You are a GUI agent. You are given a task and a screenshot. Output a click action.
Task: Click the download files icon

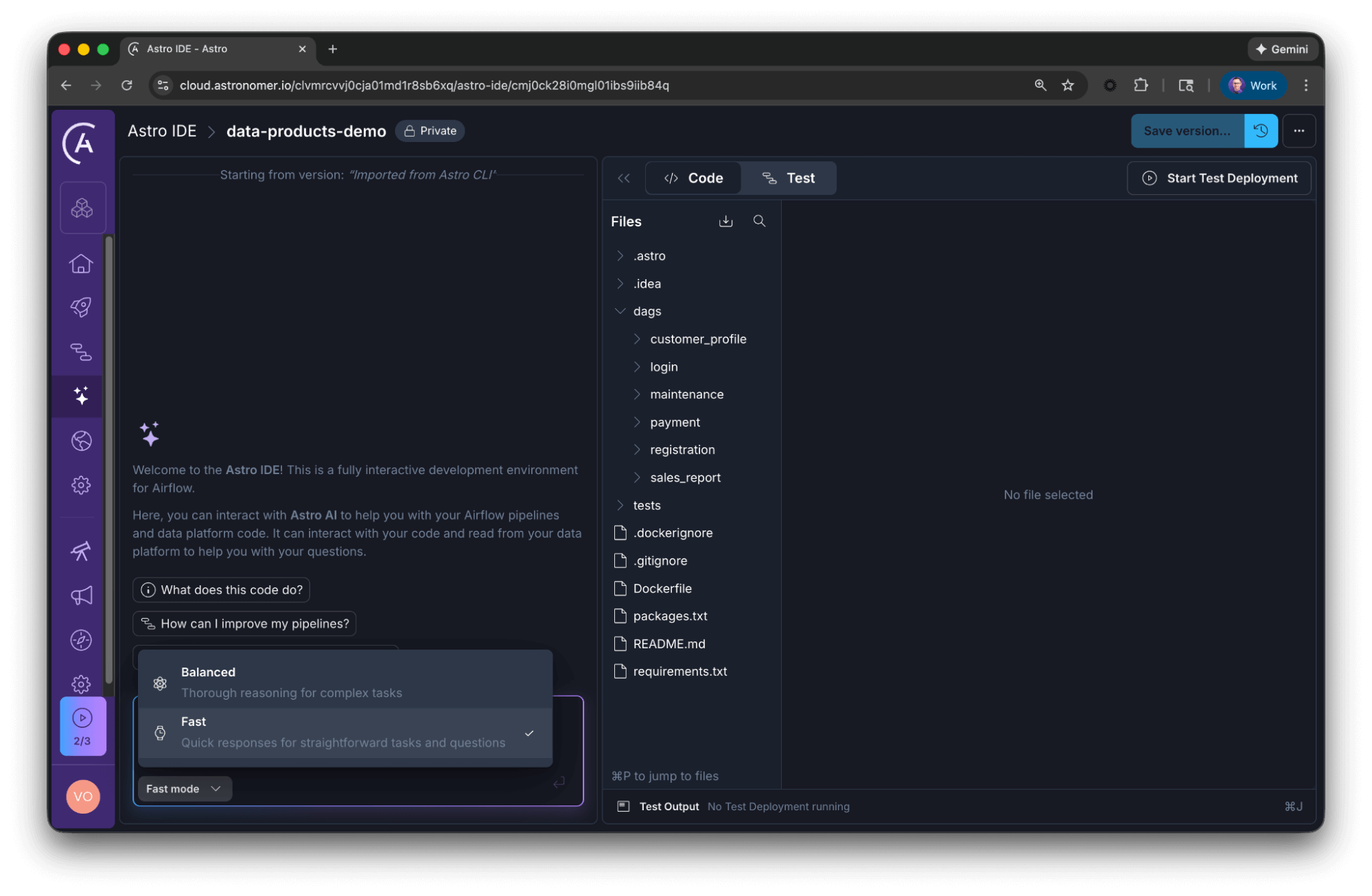point(725,221)
